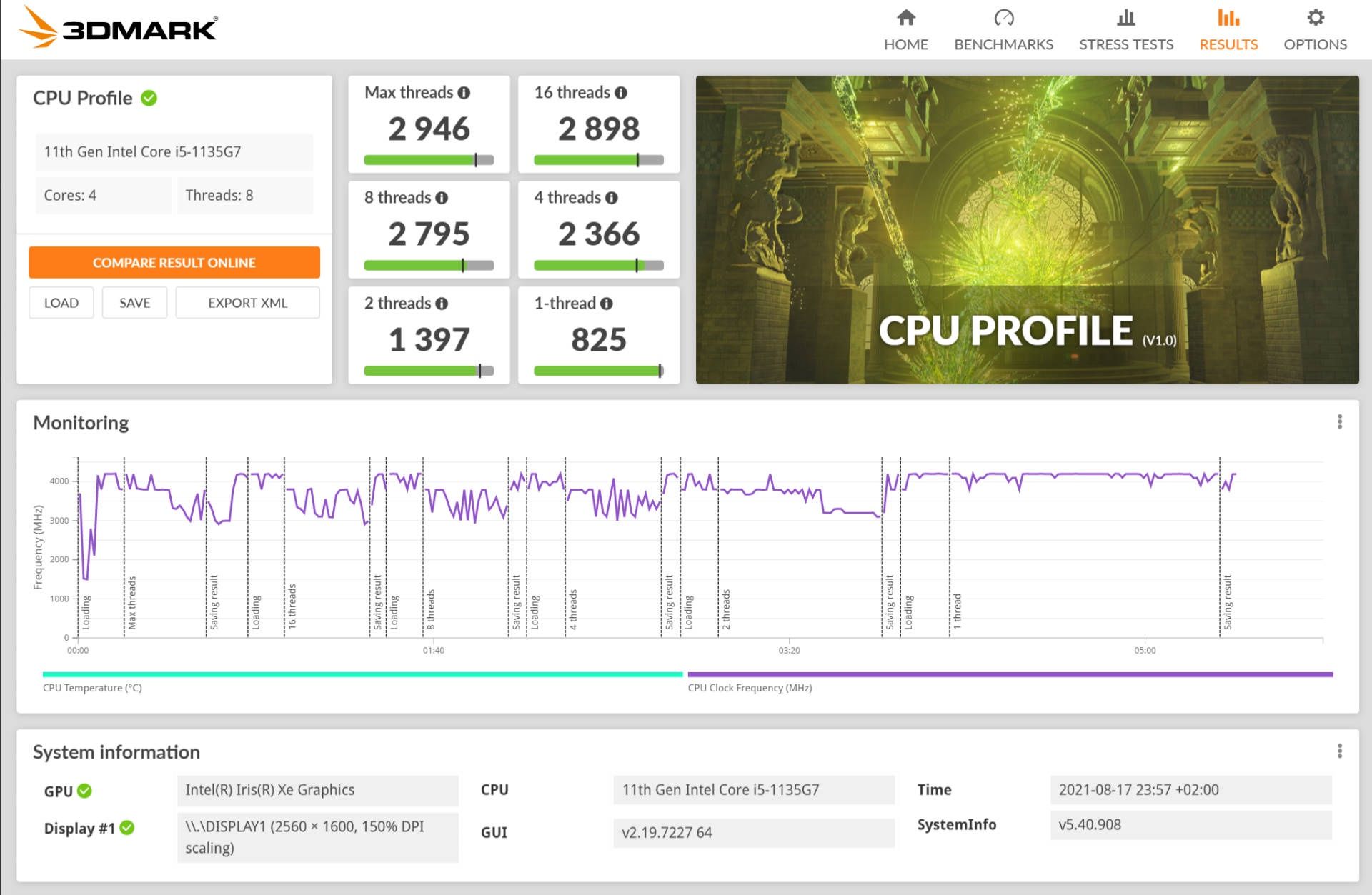This screenshot has width=1372, height=895.
Task: Click the 8 threads score bar
Action: click(x=429, y=266)
